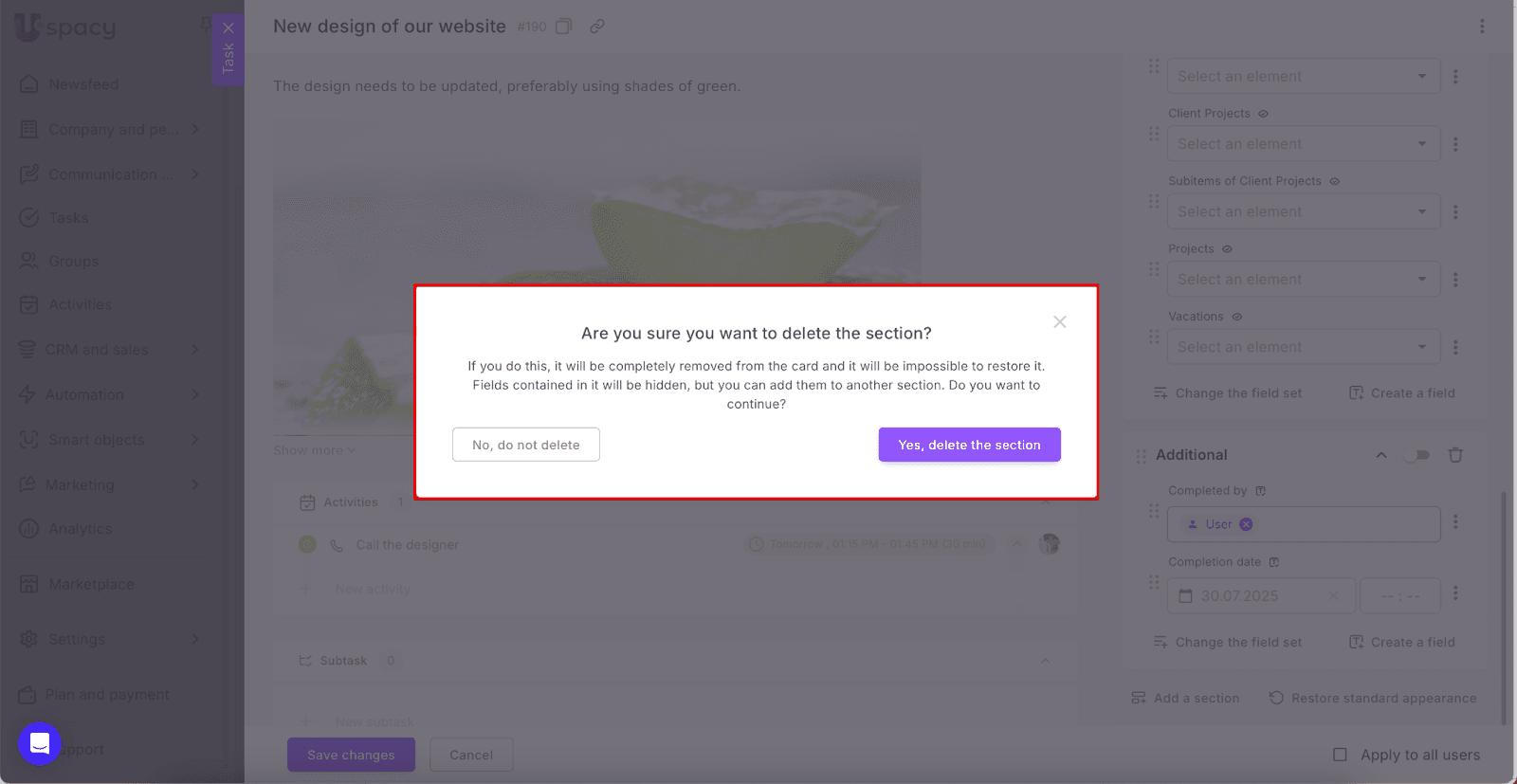Toggle visibility eye next to Projects
Viewport: 1517px width, 784px height.
(x=1227, y=249)
